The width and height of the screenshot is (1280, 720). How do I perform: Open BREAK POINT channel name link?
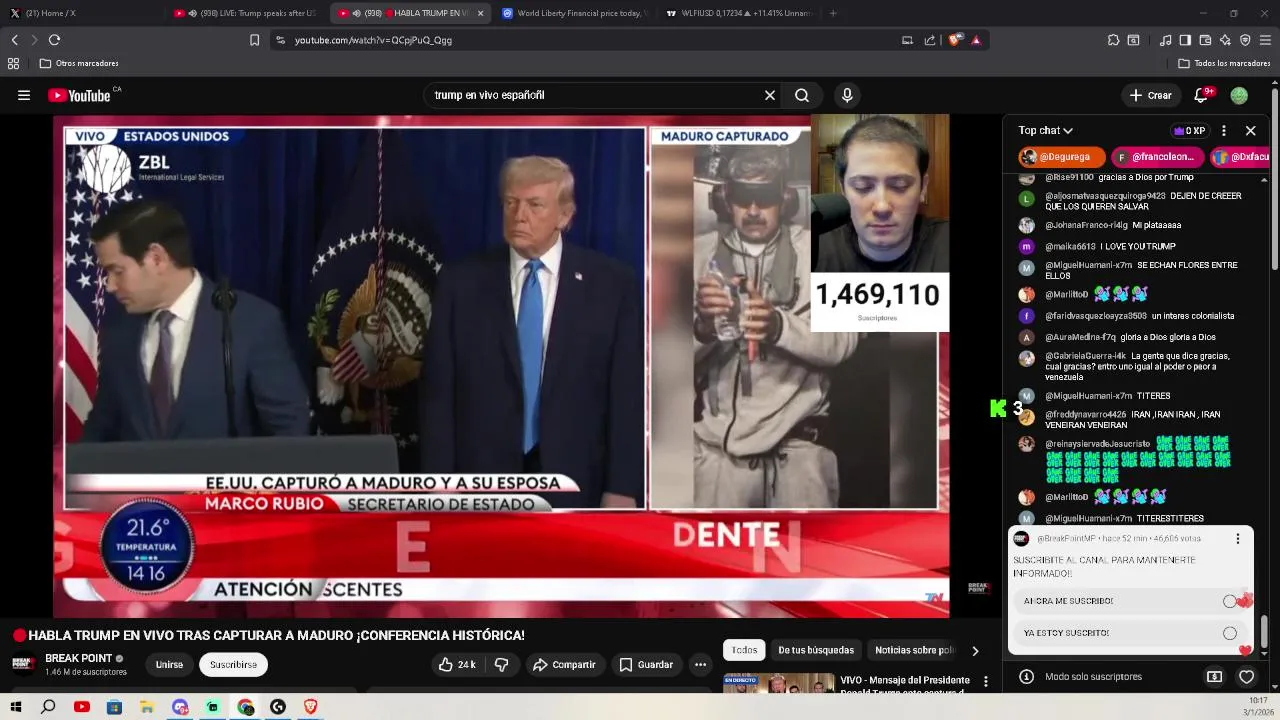(x=78, y=658)
